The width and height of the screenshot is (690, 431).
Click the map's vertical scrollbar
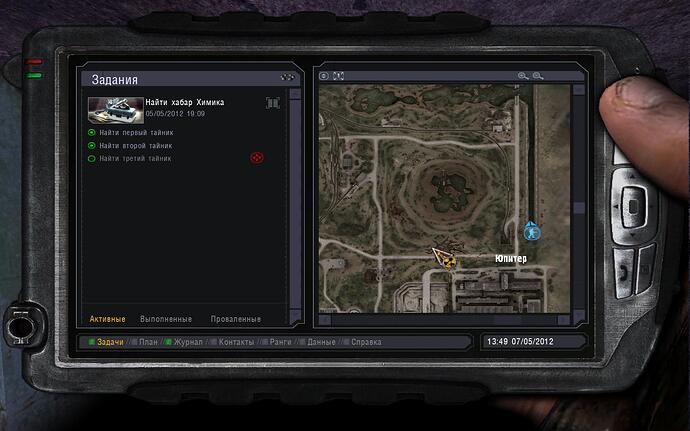point(579,211)
